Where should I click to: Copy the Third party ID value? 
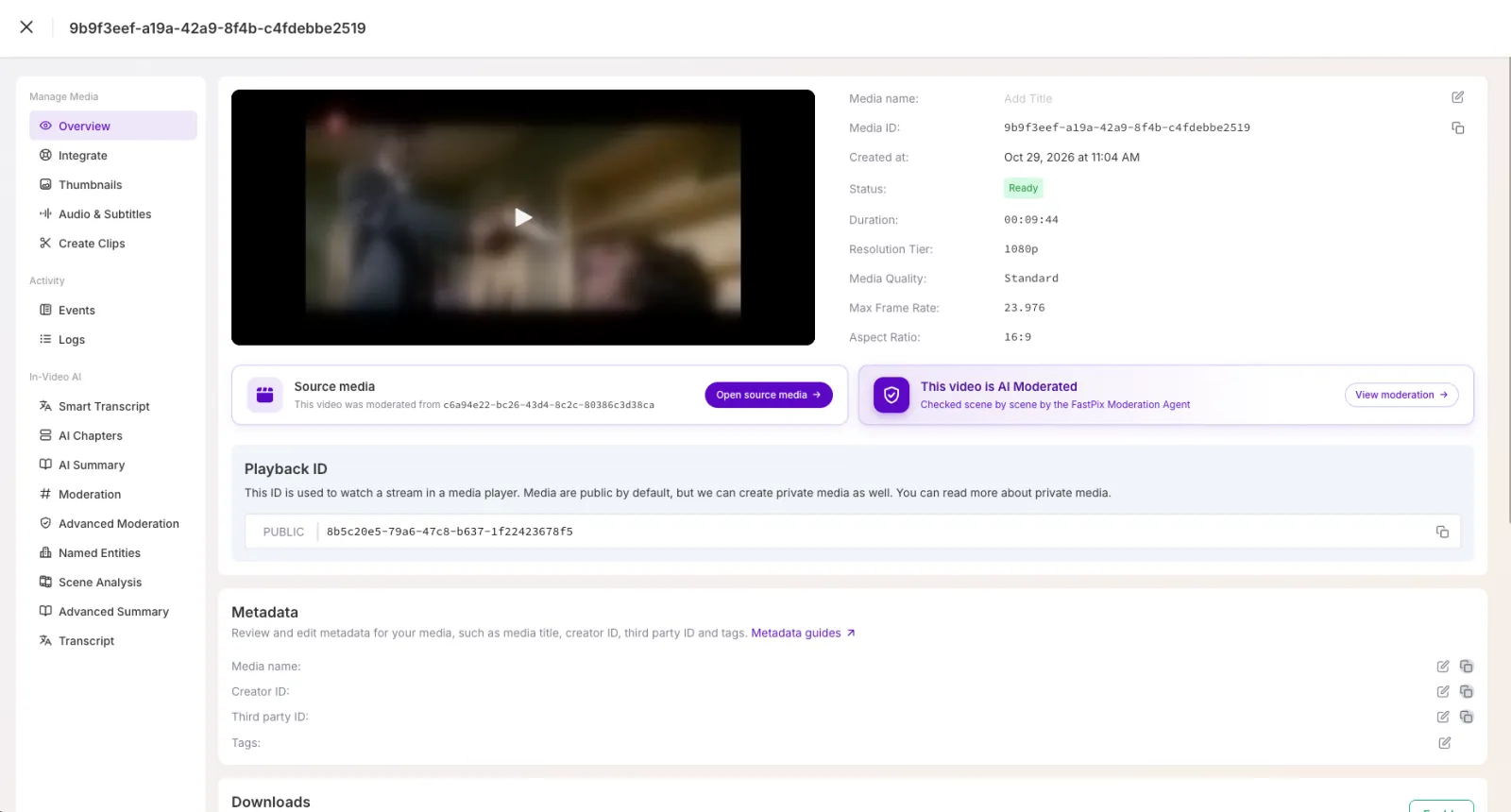click(x=1467, y=718)
